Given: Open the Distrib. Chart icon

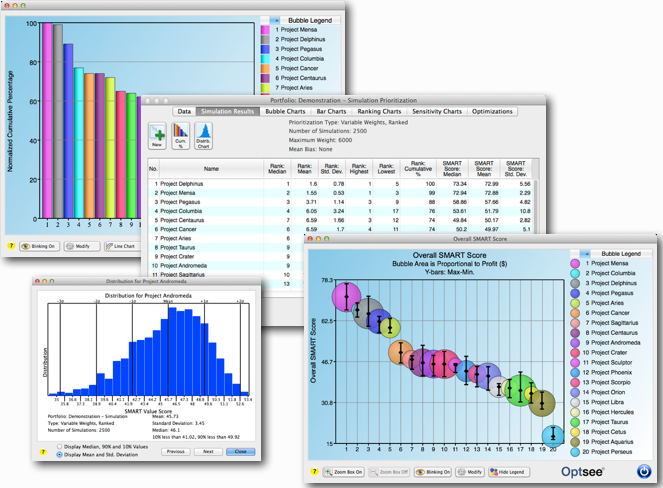Looking at the screenshot, I should [x=203, y=135].
